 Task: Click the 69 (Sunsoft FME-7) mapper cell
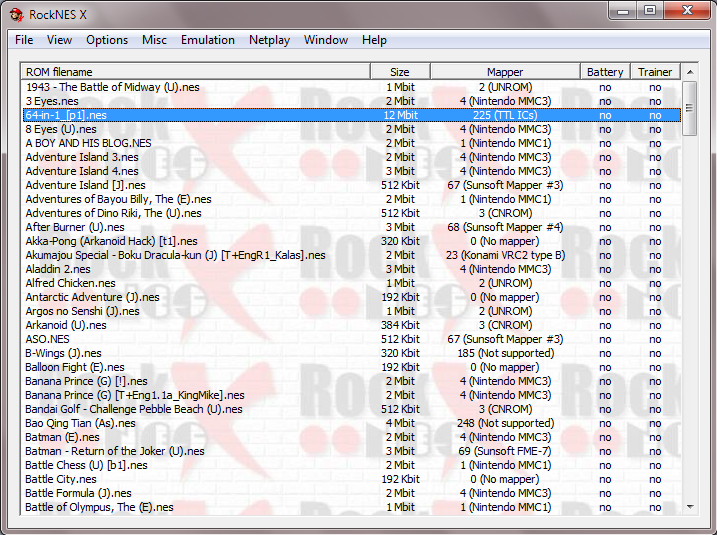click(x=505, y=451)
